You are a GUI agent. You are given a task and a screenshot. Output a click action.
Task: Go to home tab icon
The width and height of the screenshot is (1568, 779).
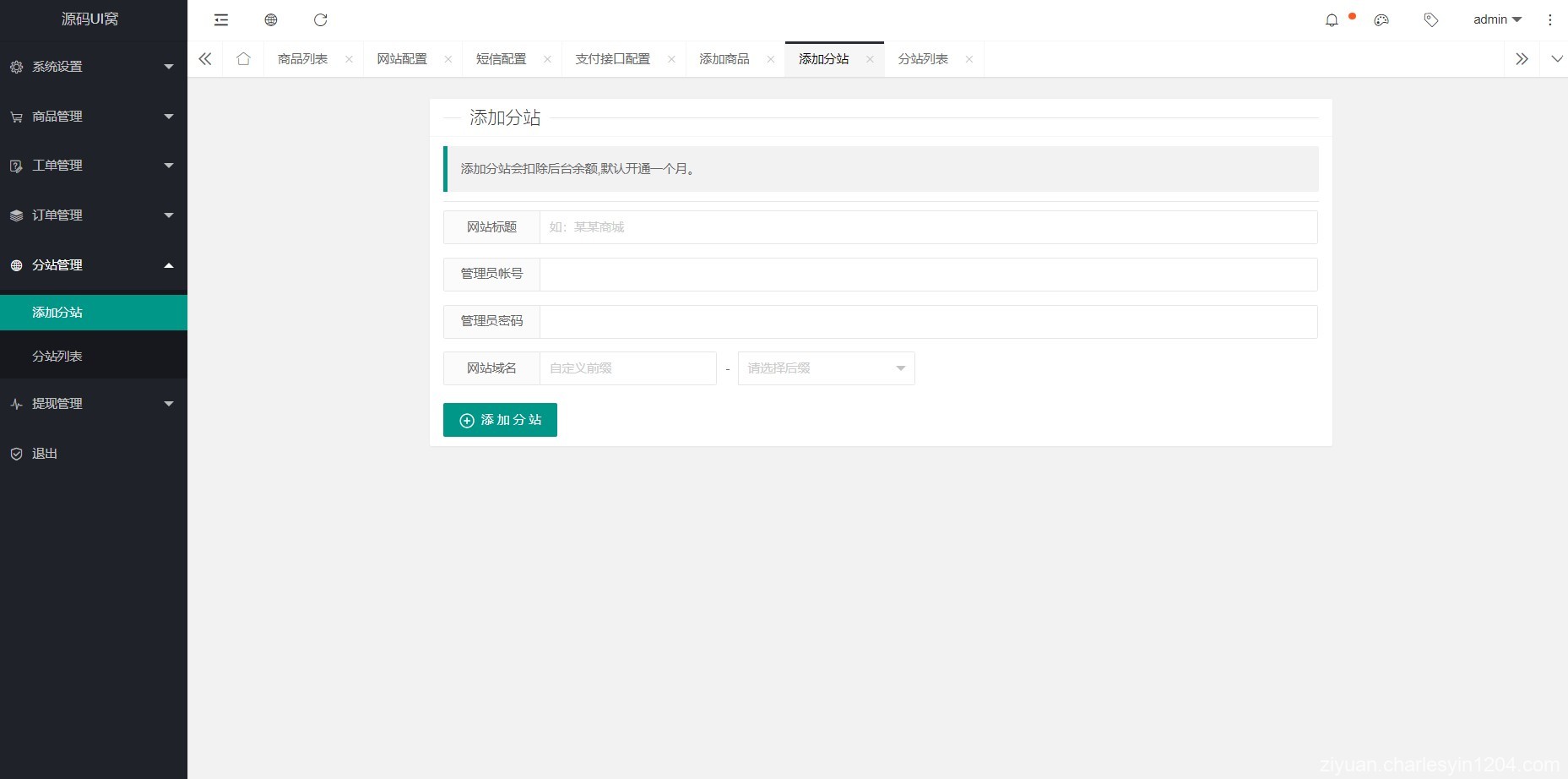(243, 59)
